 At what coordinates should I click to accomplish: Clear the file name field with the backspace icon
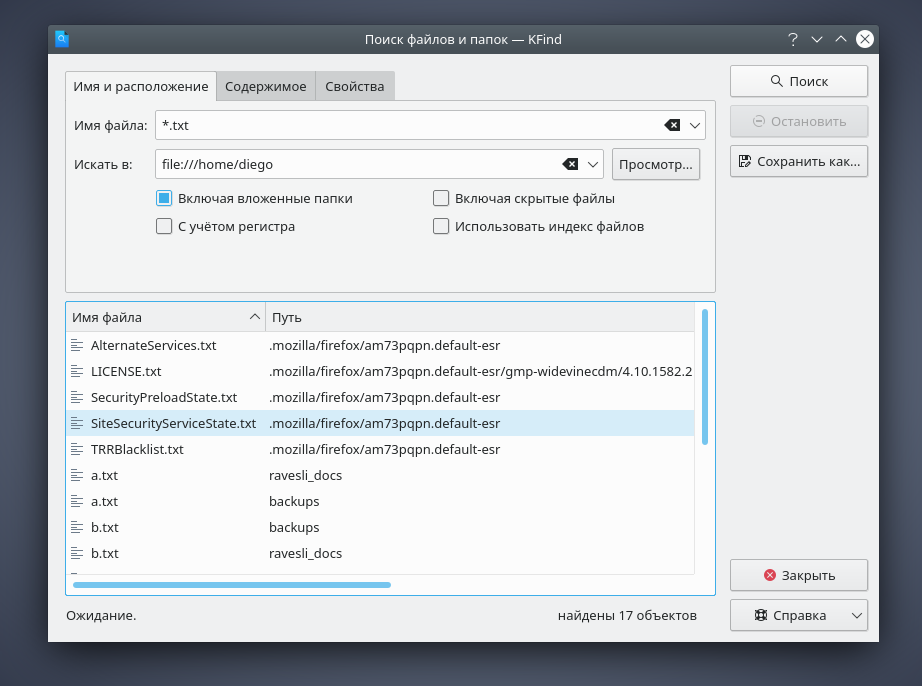tap(672, 125)
